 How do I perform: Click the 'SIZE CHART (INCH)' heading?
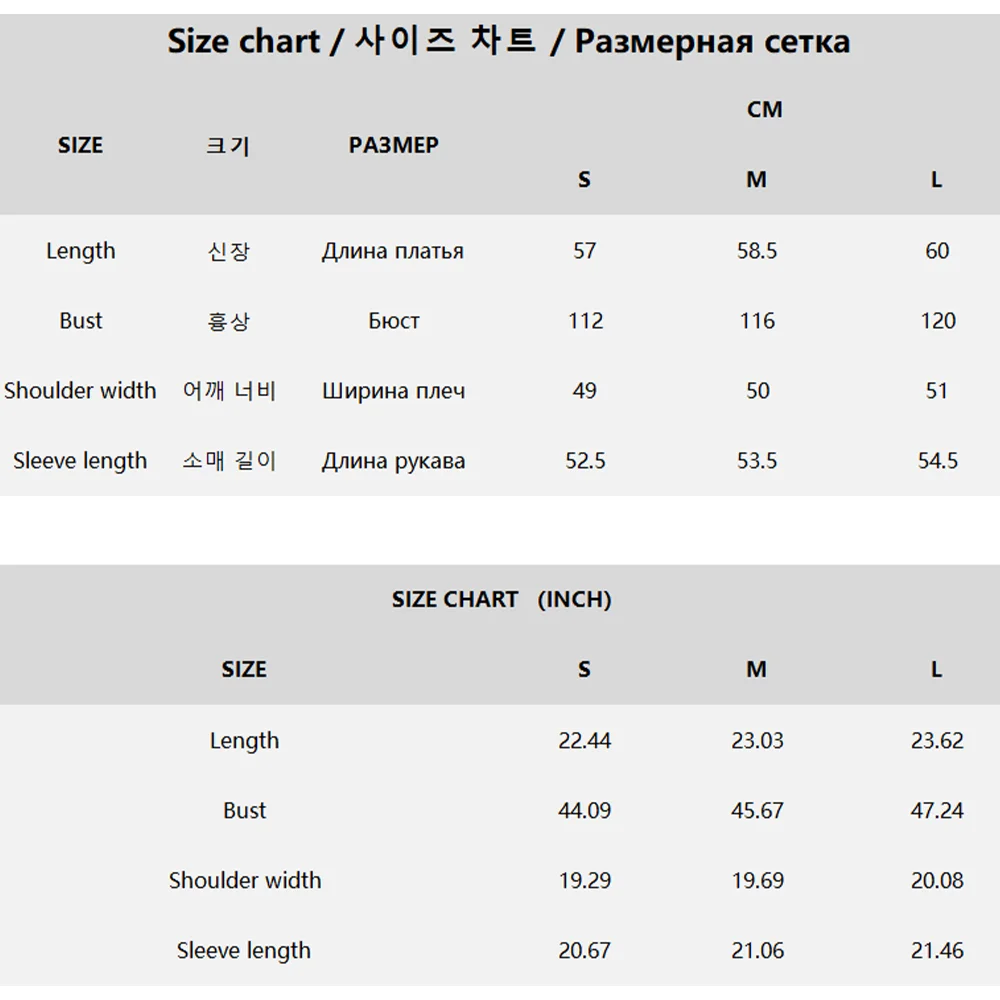[501, 600]
